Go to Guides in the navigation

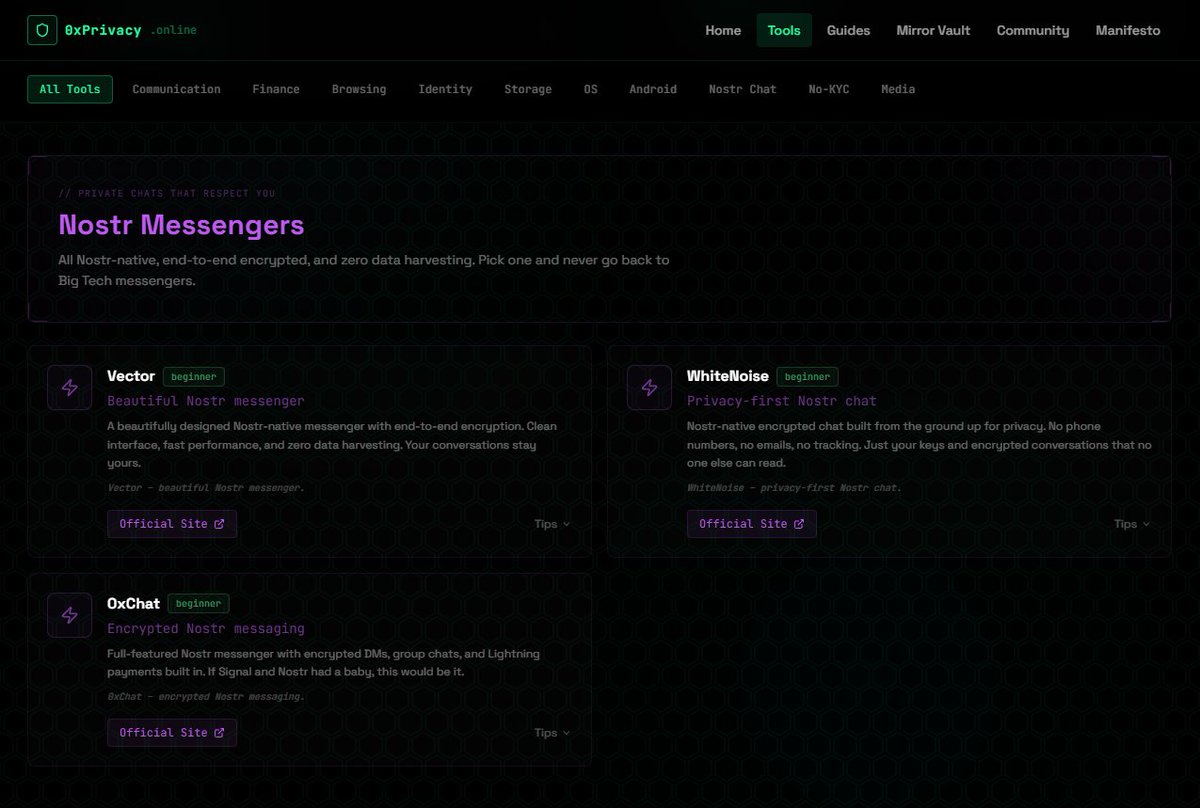(x=848, y=30)
